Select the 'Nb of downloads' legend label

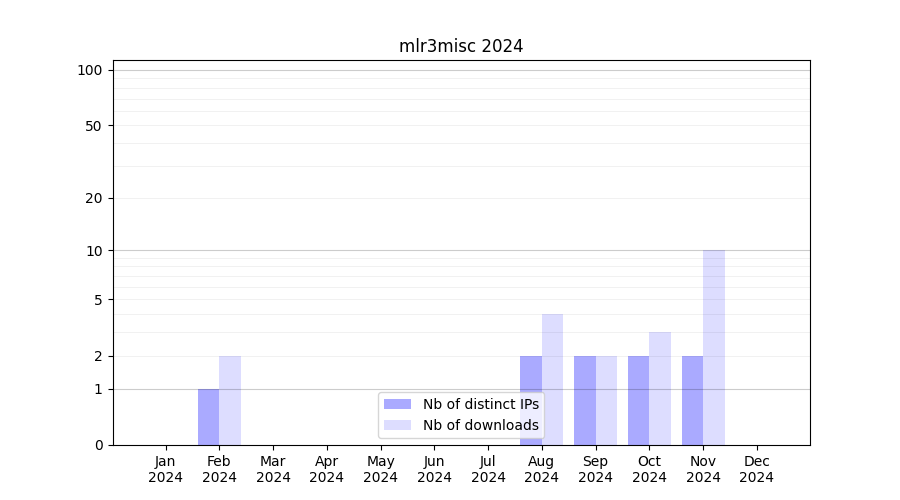pos(480,425)
